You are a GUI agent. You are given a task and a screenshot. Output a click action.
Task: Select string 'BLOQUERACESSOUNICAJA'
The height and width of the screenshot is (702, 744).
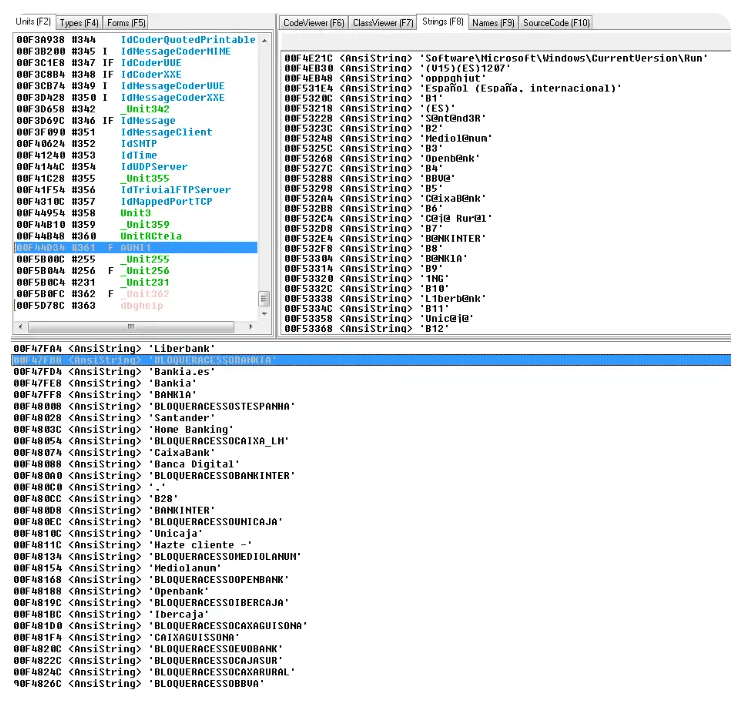(x=216, y=522)
